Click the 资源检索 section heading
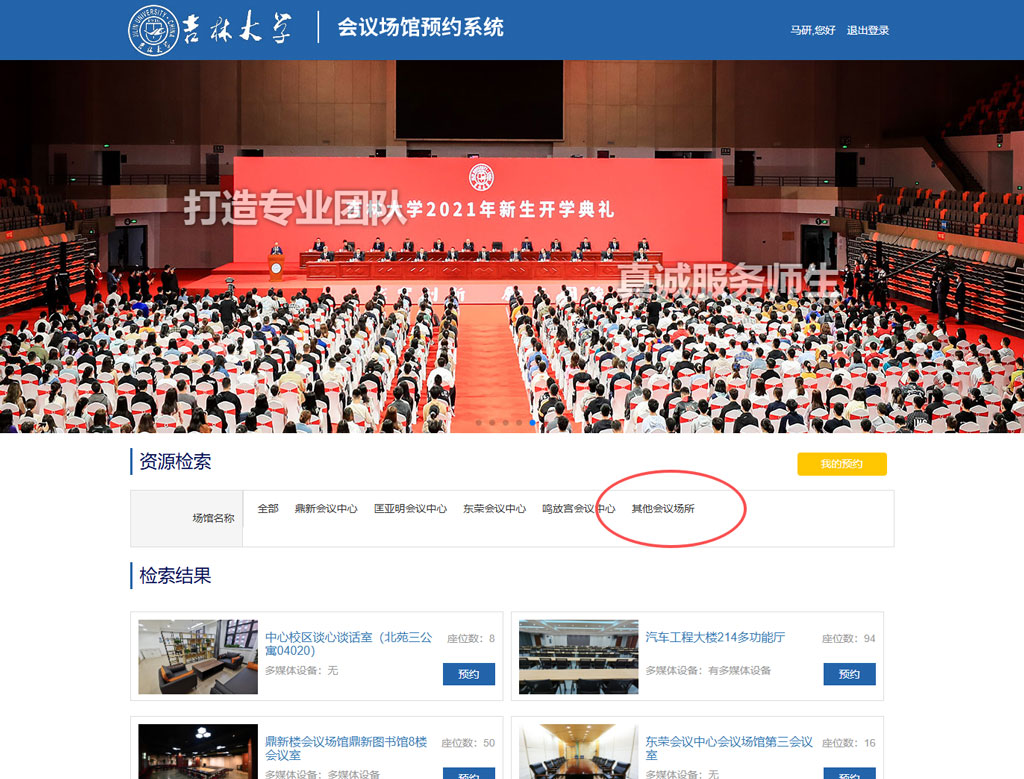The width and height of the screenshot is (1024, 779). 175,462
